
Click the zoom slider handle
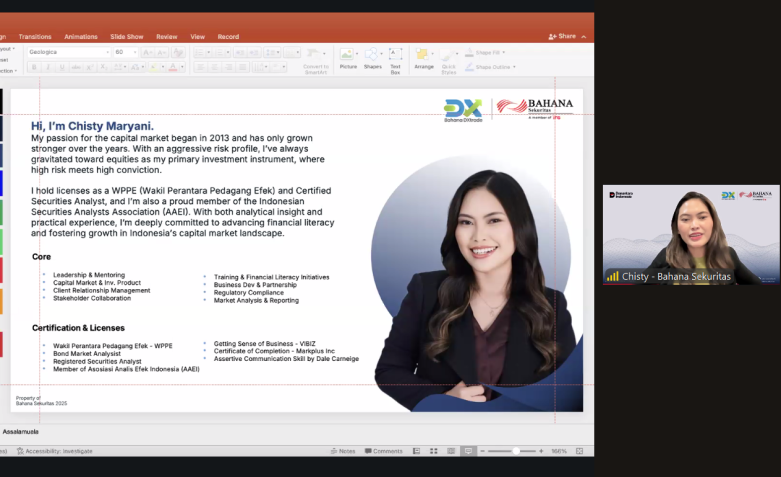(x=516, y=451)
